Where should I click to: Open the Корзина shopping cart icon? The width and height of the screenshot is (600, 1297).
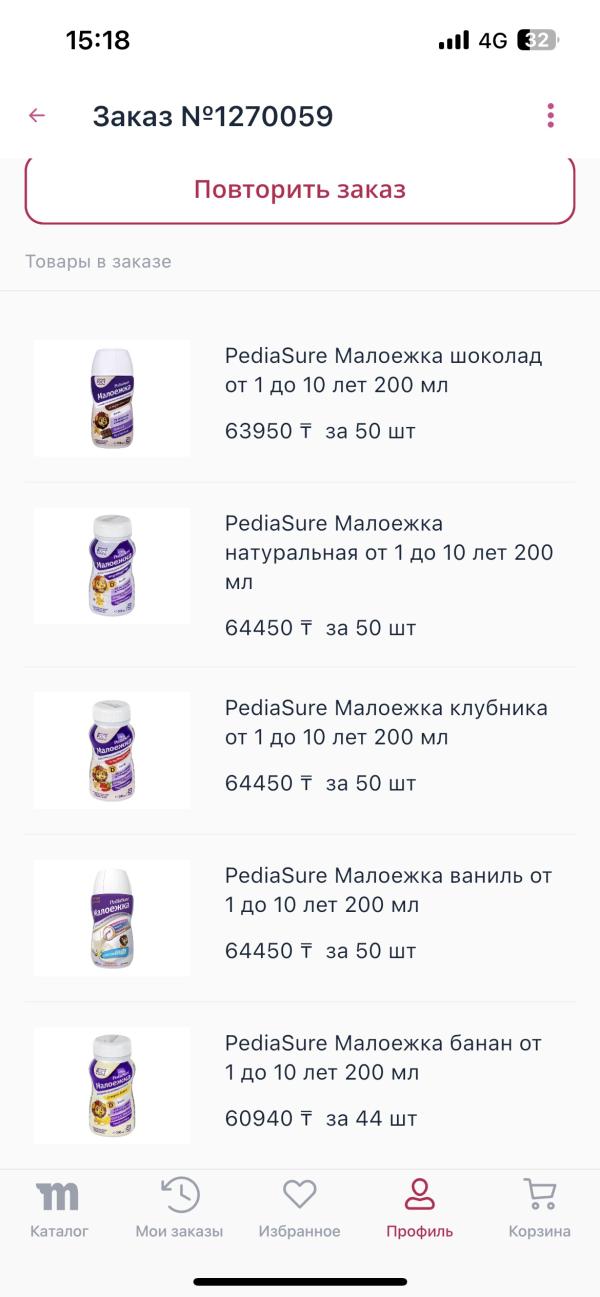[x=540, y=1195]
